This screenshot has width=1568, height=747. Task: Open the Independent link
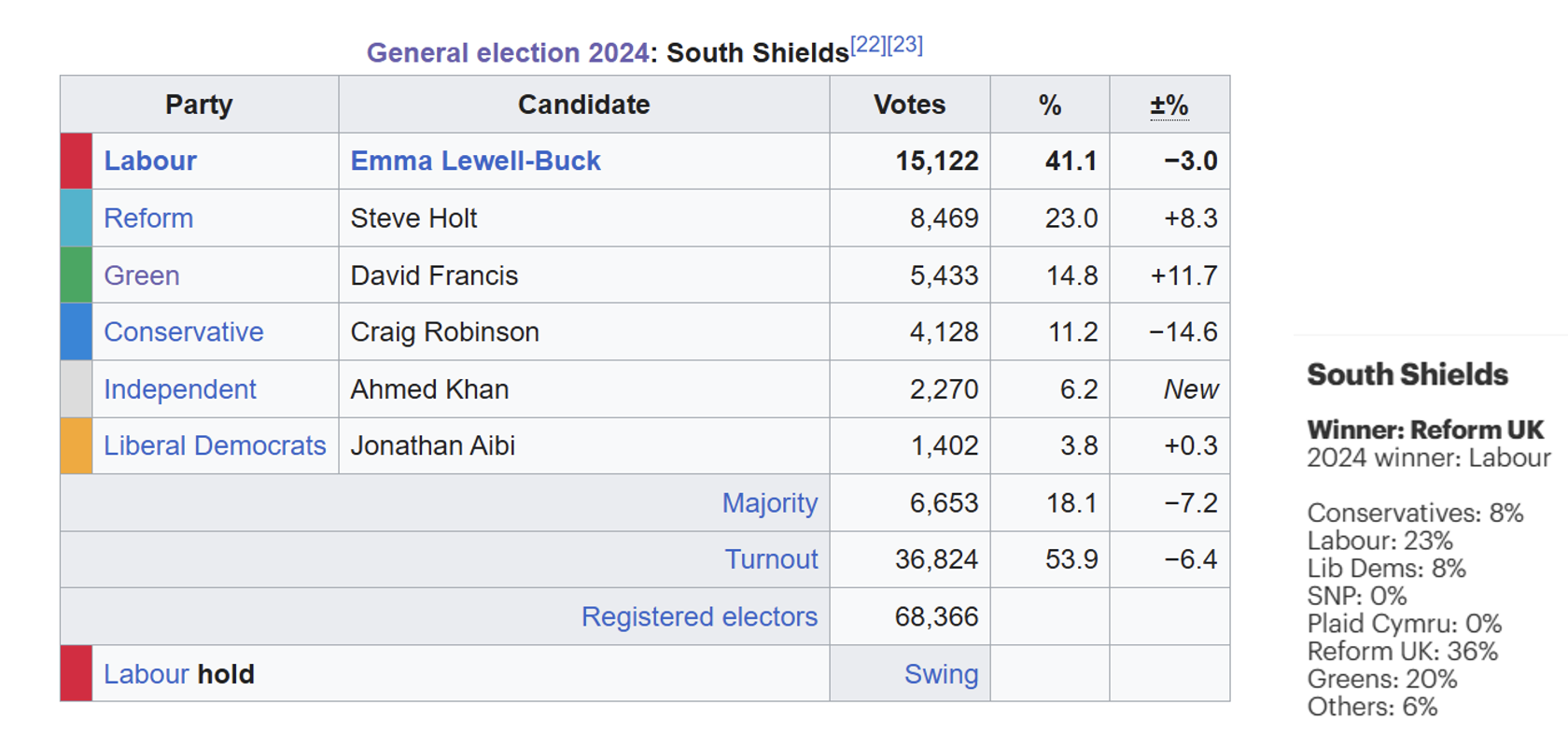(179, 389)
